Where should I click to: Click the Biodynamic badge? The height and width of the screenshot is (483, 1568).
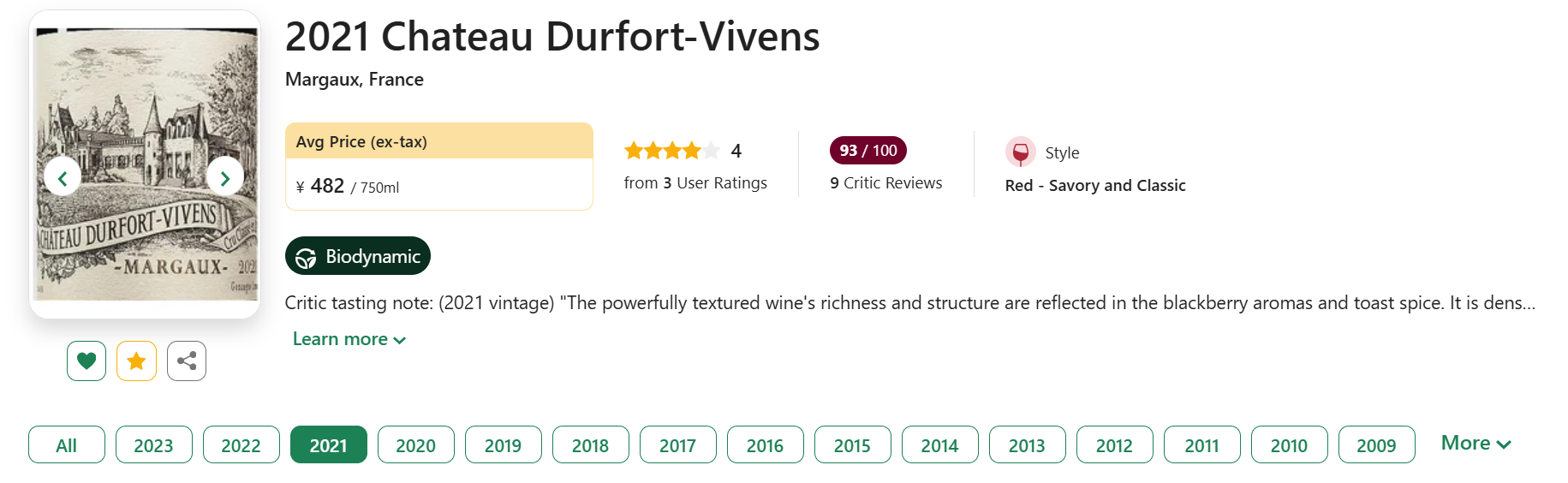[x=358, y=256]
